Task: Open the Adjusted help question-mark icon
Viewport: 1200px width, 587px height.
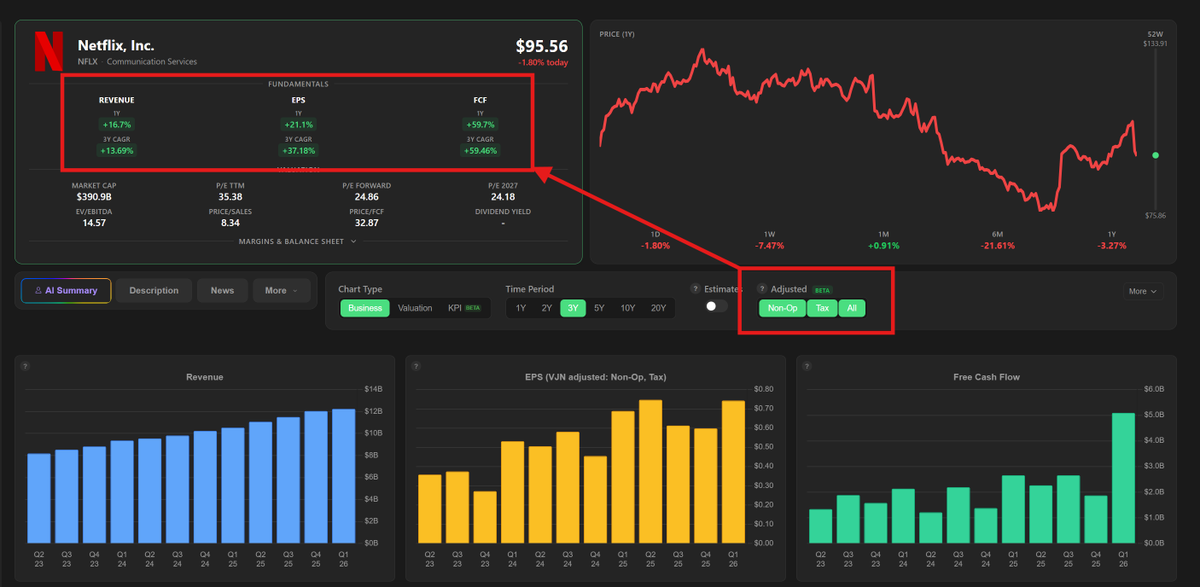Action: click(762, 289)
